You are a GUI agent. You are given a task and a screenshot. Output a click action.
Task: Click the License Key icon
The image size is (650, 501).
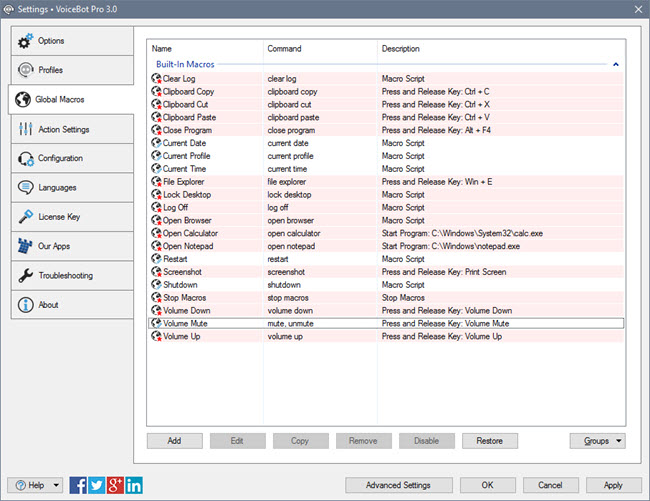pyautogui.click(x=26, y=217)
